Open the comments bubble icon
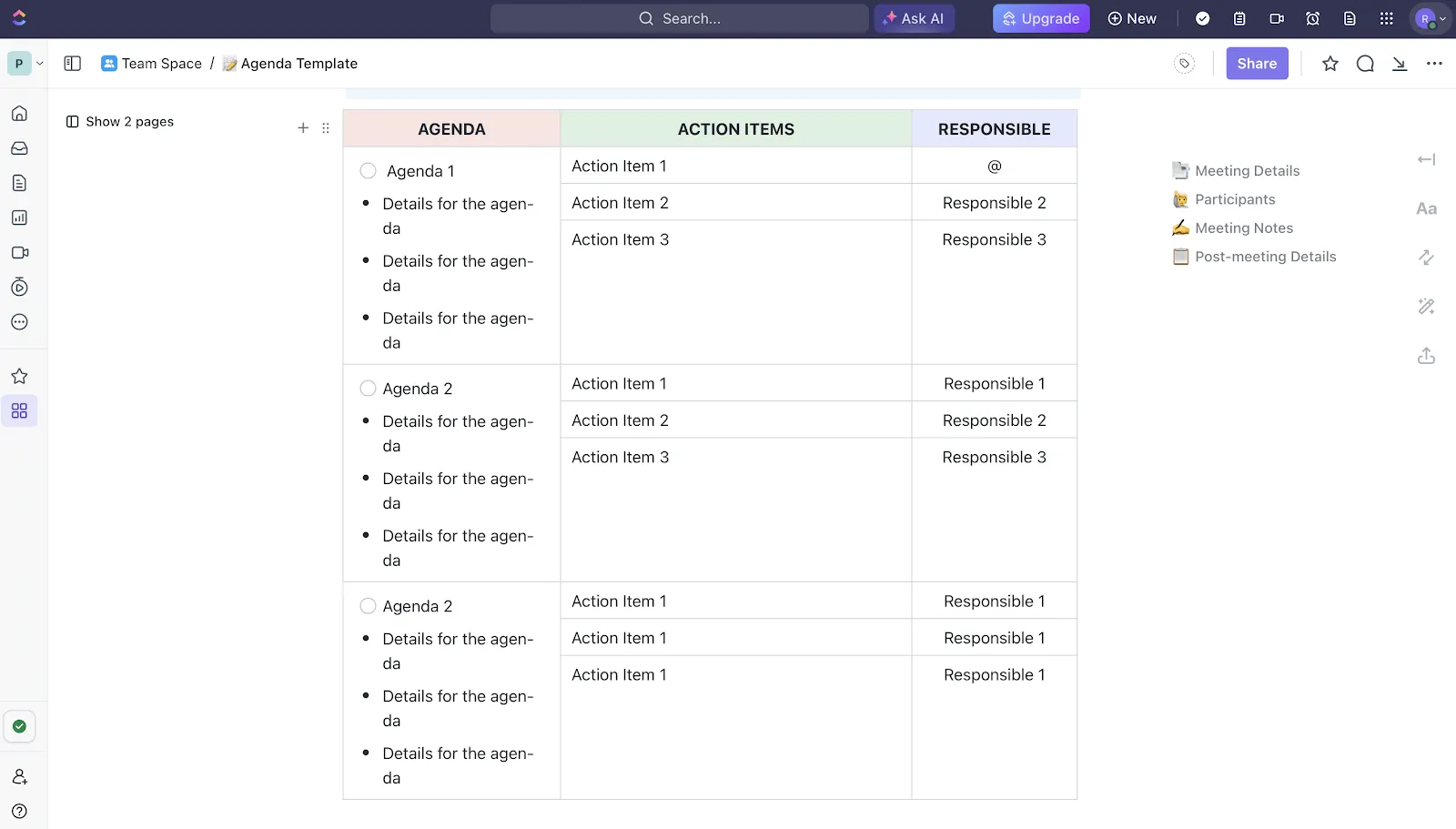The height and width of the screenshot is (829, 1456). [1365, 64]
